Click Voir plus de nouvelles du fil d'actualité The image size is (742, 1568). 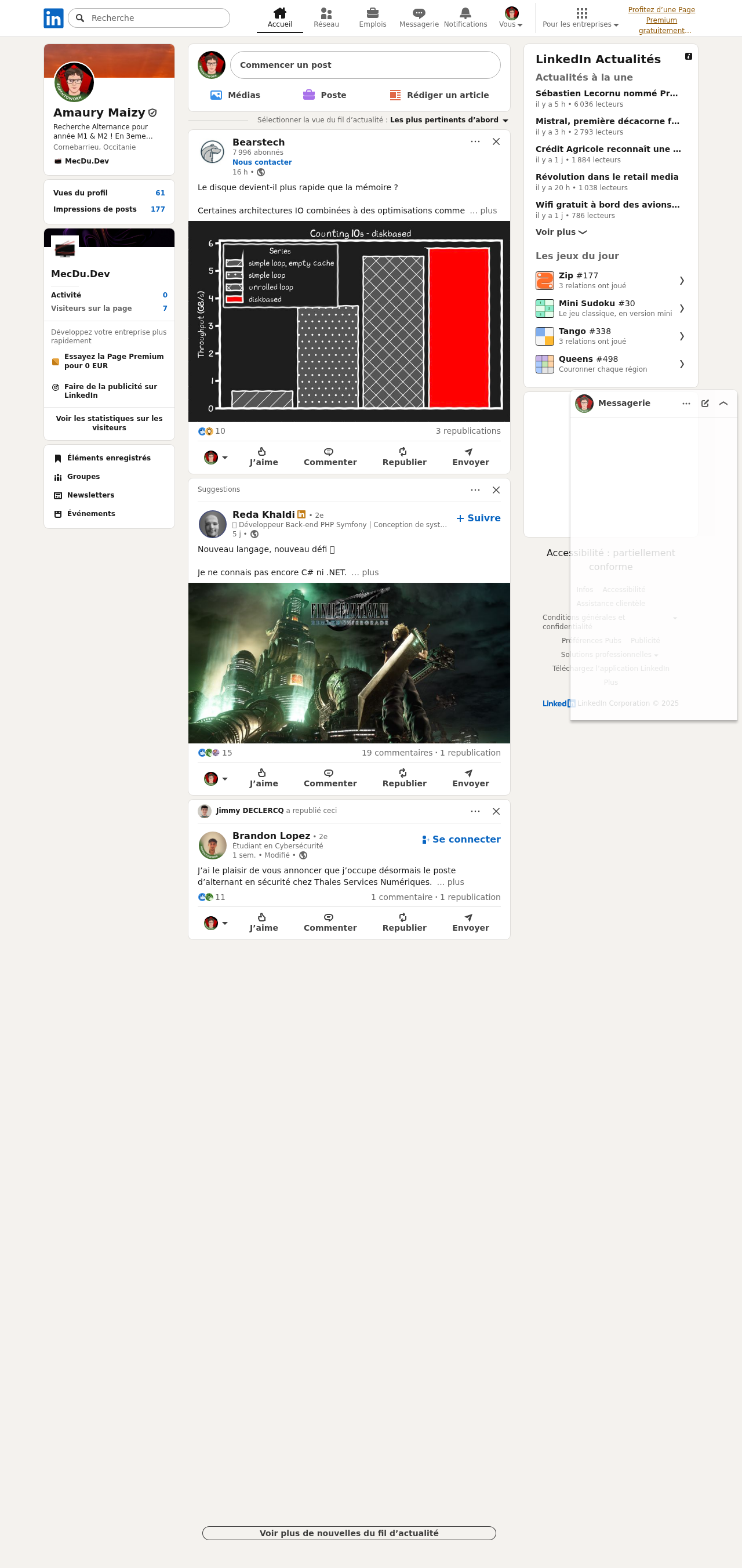tap(349, 1533)
